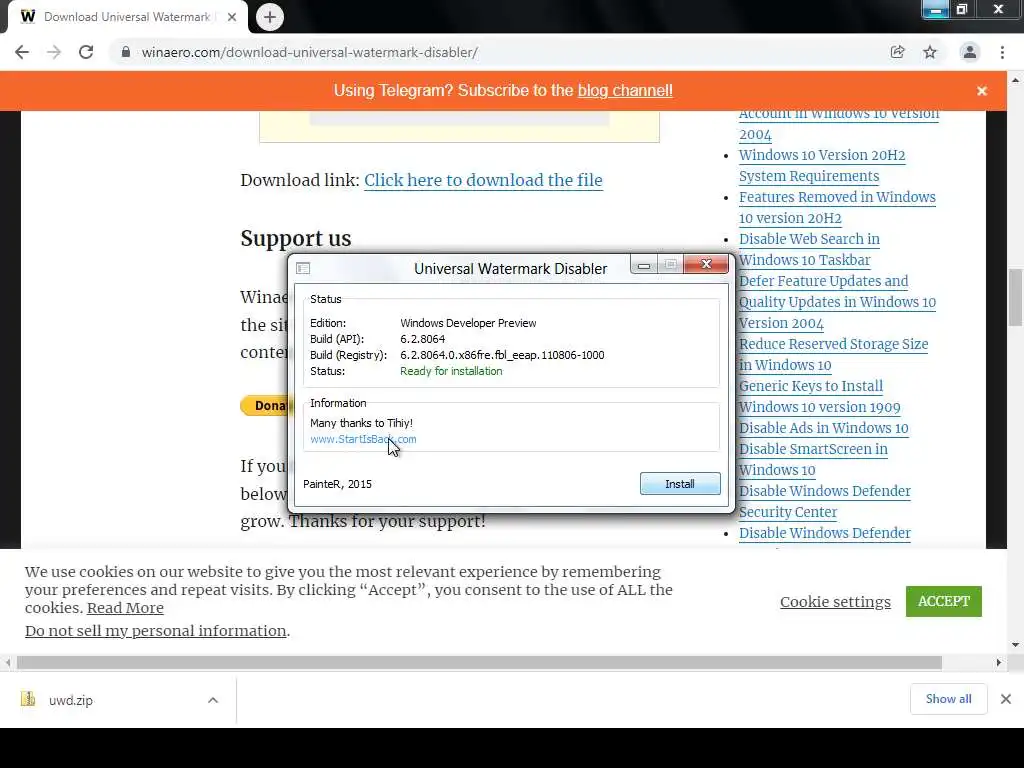Open www.StartIsBack.com link in dialog
Viewport: 1024px width, 768px height.
[x=363, y=440]
